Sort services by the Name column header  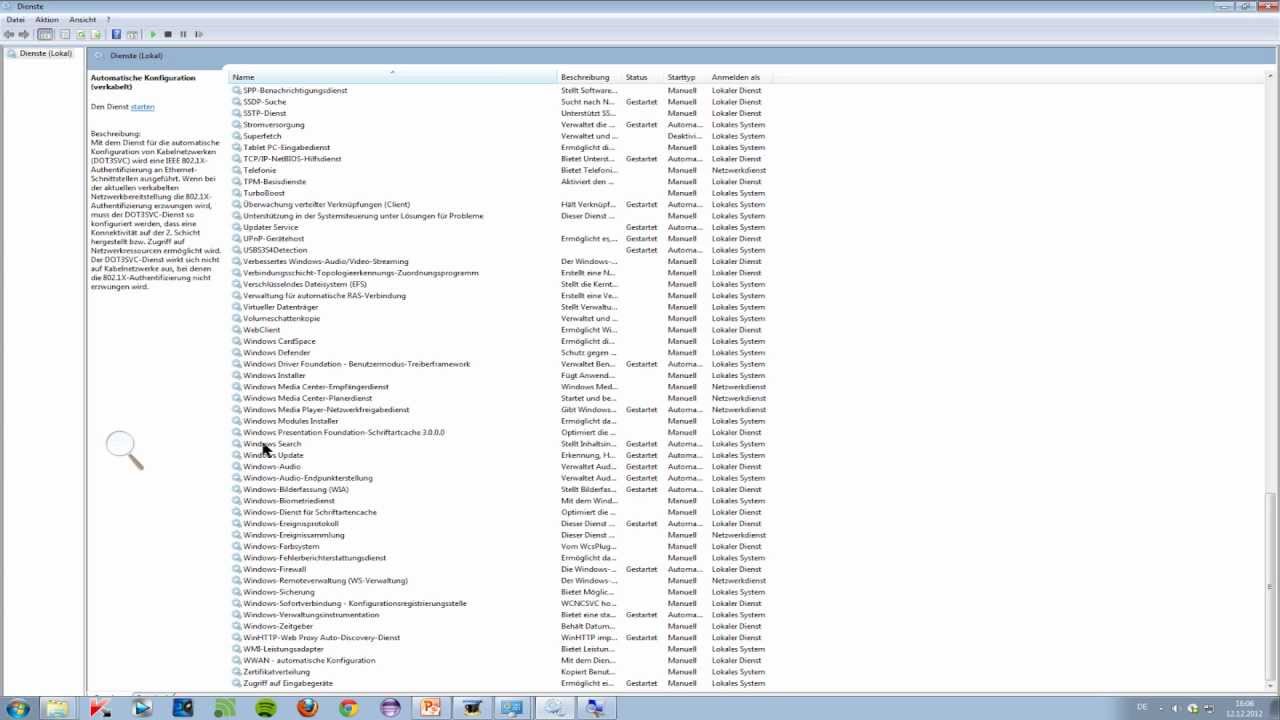click(x=393, y=77)
